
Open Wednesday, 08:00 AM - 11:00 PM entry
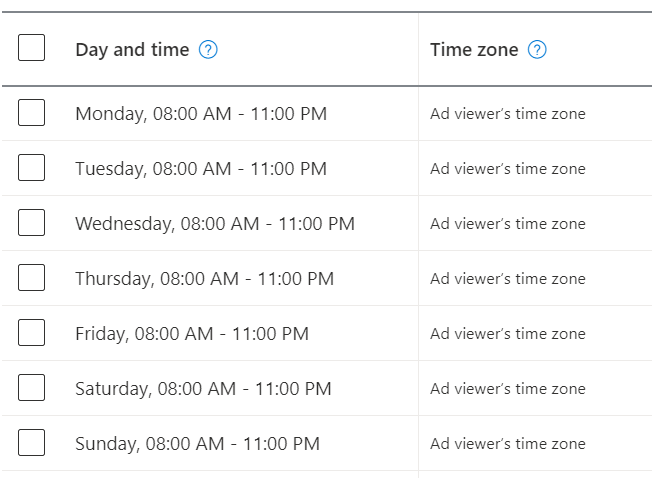215,224
